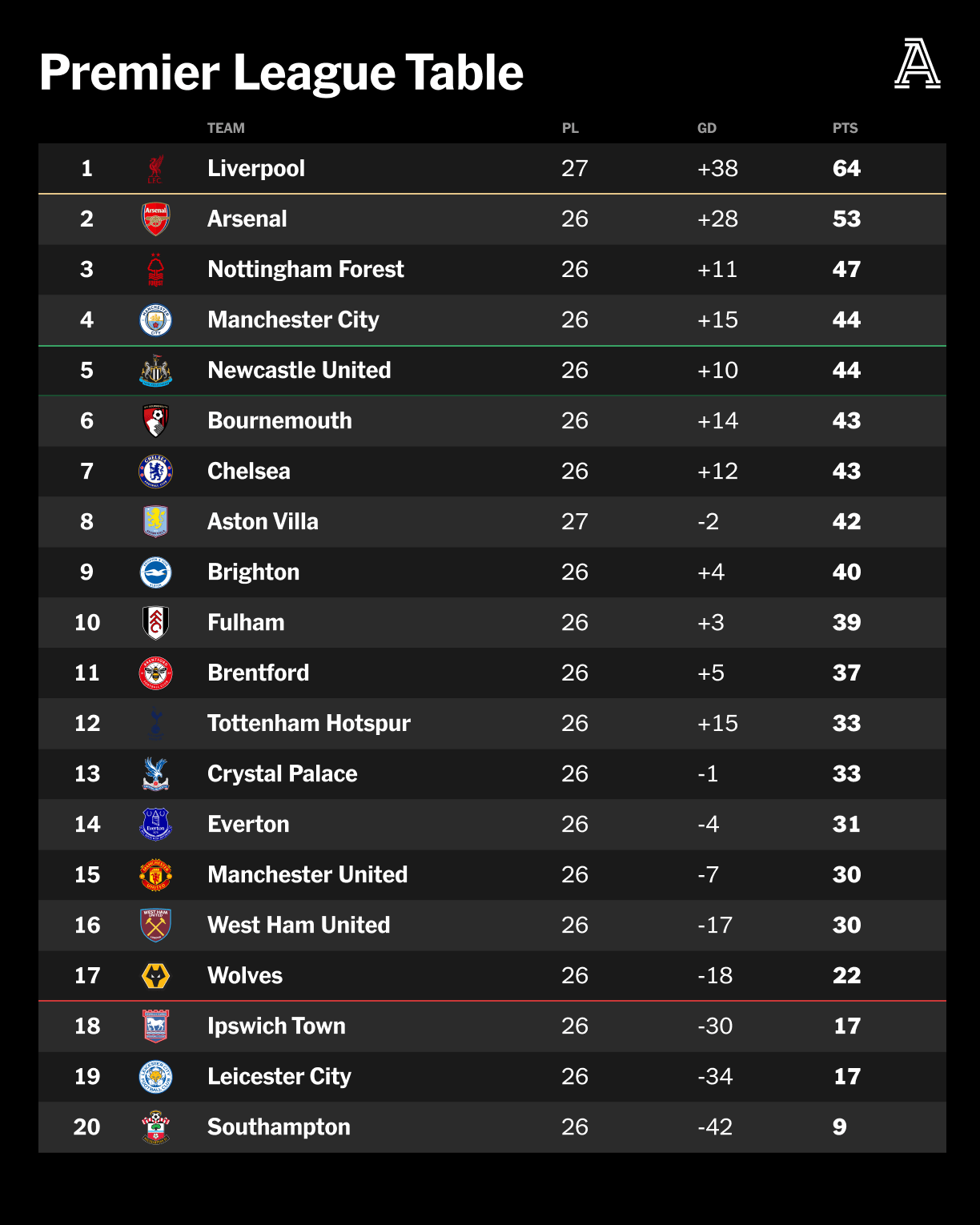Click the Chelsea club badge

click(x=155, y=472)
